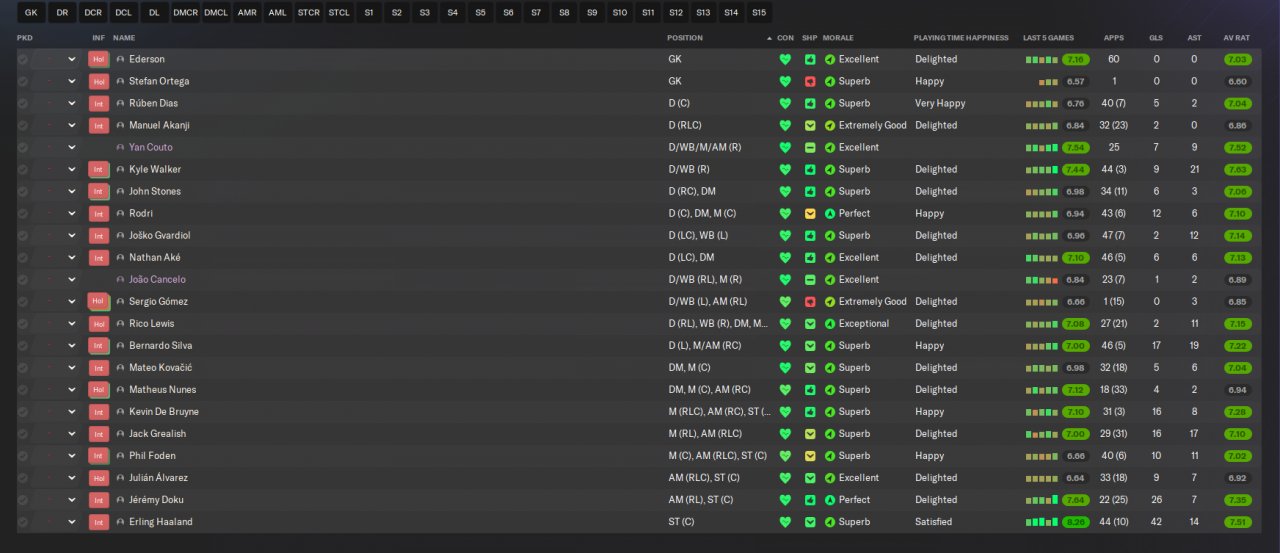Click Ederson's green heart condition icon
Screen dimensions: 1280x553
point(785,59)
